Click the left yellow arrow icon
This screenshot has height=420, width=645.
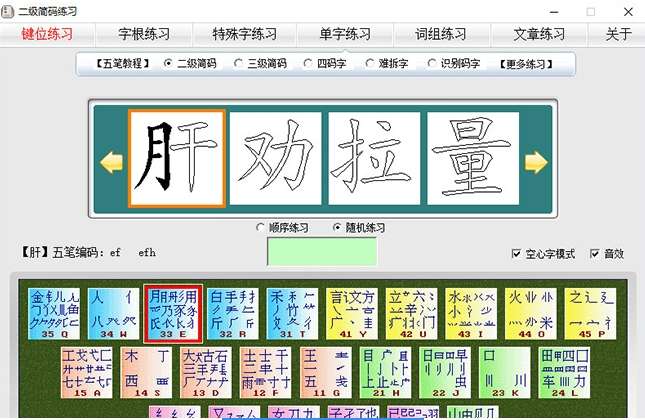(112, 162)
